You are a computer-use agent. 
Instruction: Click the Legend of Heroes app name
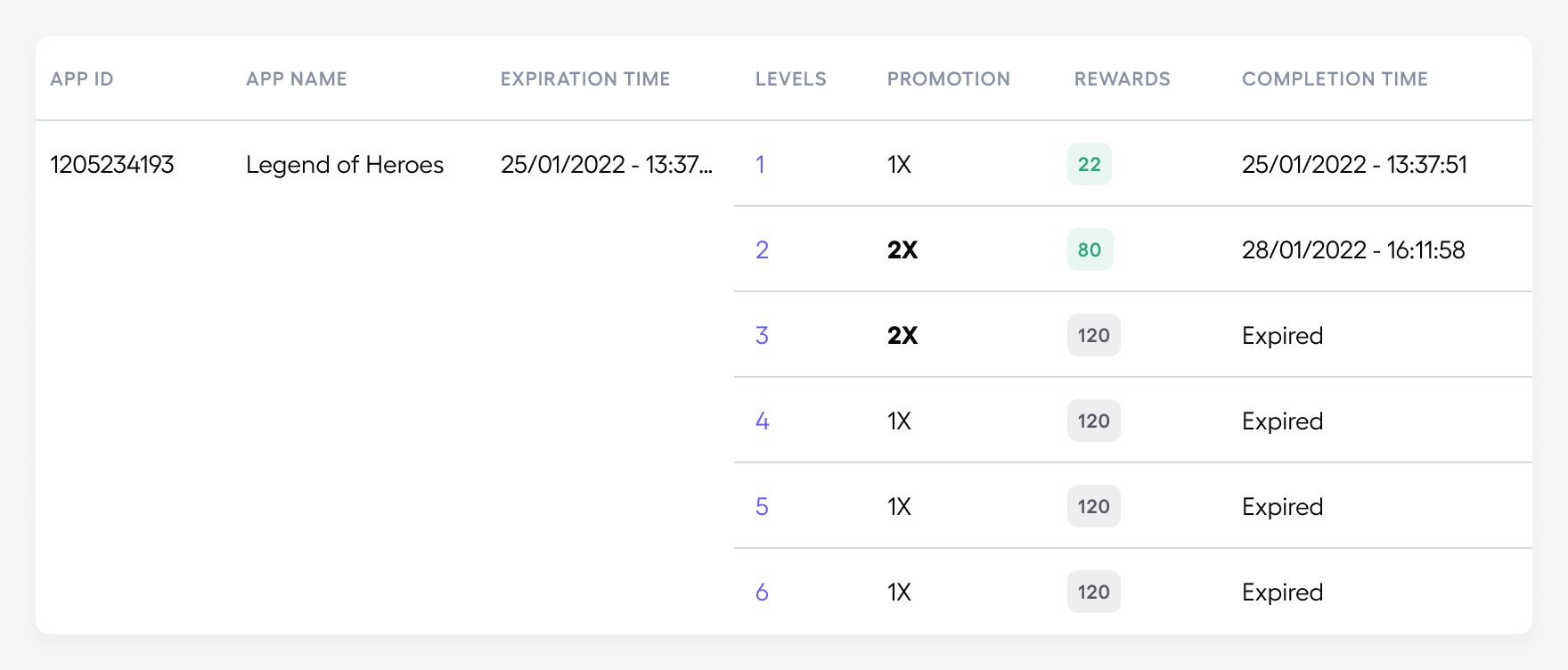(345, 164)
